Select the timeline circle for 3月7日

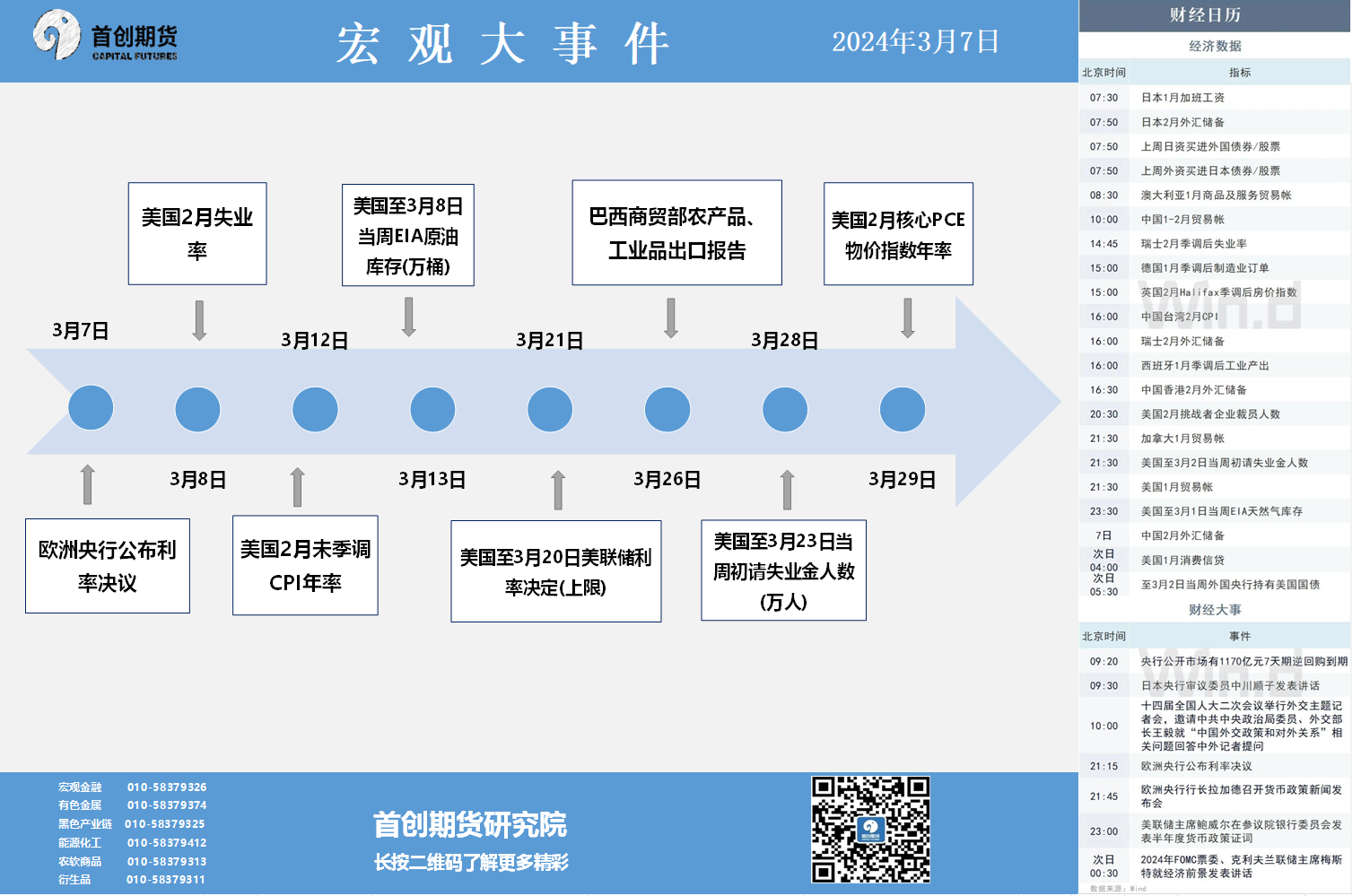click(91, 408)
